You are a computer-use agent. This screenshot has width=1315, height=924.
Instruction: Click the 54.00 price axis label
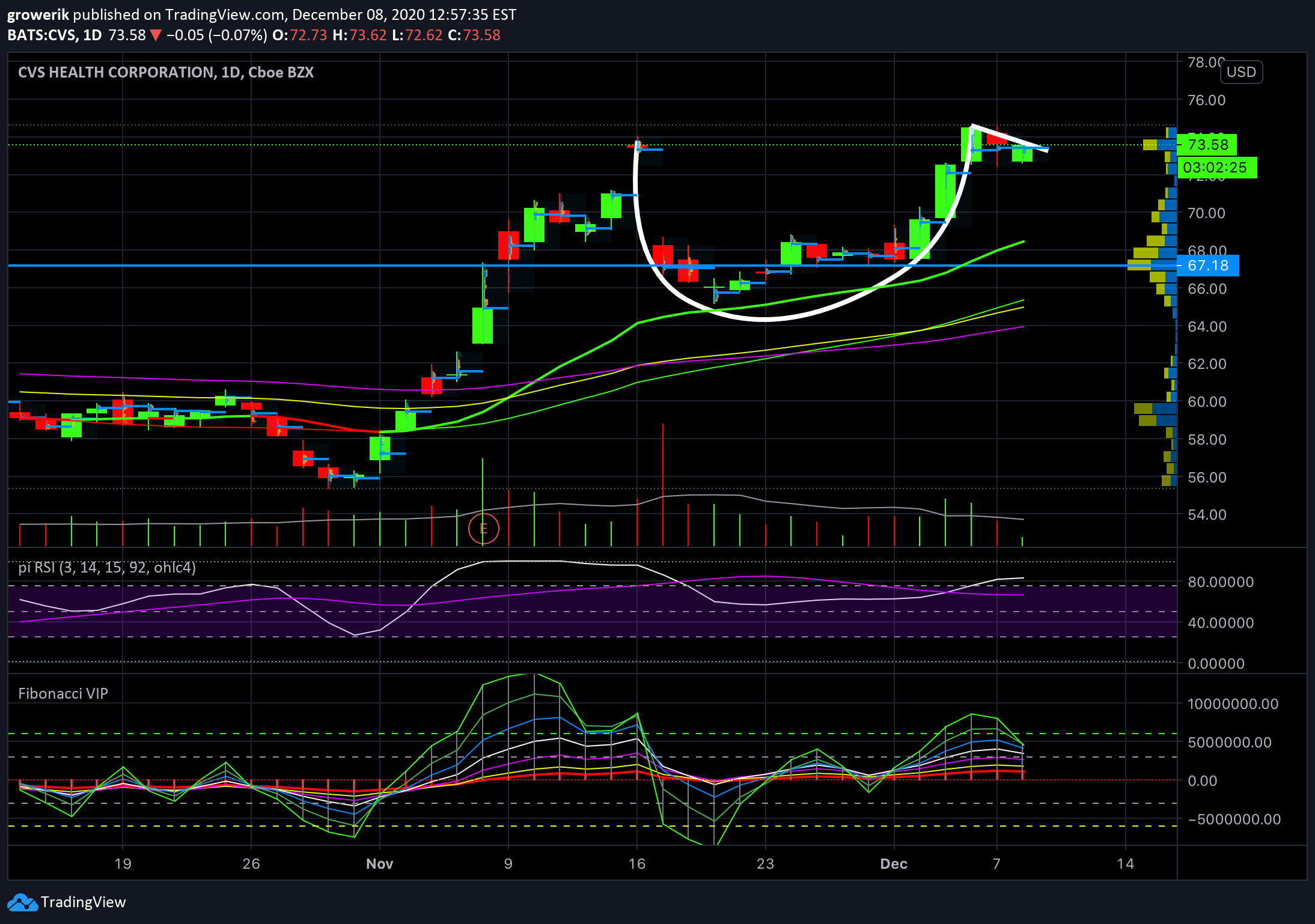pyautogui.click(x=1206, y=515)
